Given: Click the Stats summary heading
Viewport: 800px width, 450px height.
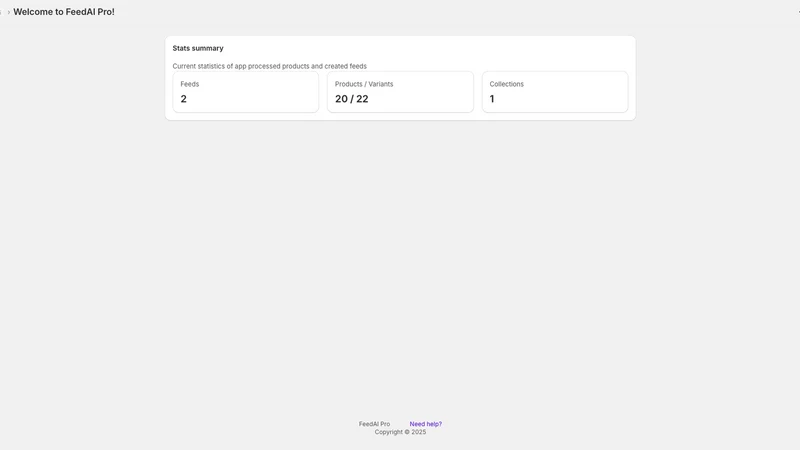Looking at the screenshot, I should (x=198, y=48).
